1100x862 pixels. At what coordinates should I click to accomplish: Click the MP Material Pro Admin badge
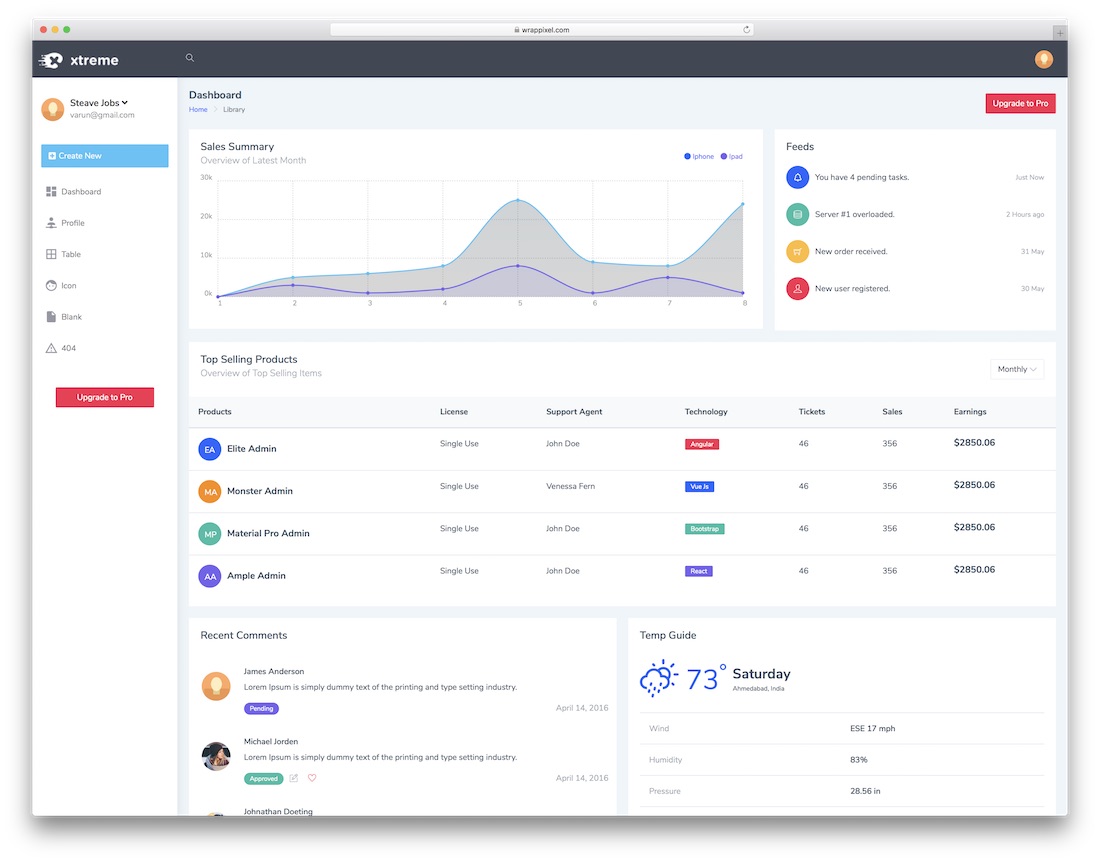210,534
